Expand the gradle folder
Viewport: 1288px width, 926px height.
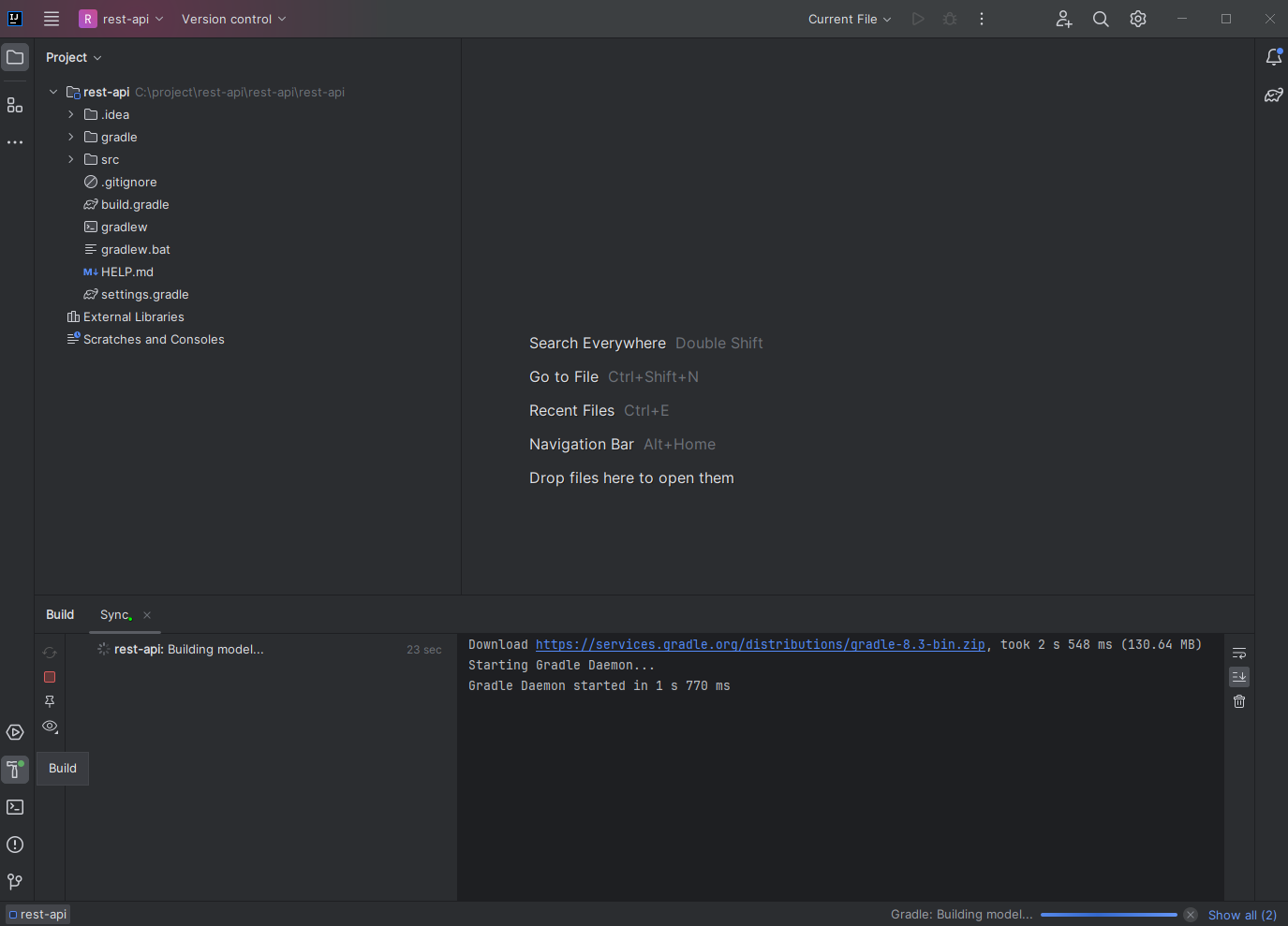[70, 137]
